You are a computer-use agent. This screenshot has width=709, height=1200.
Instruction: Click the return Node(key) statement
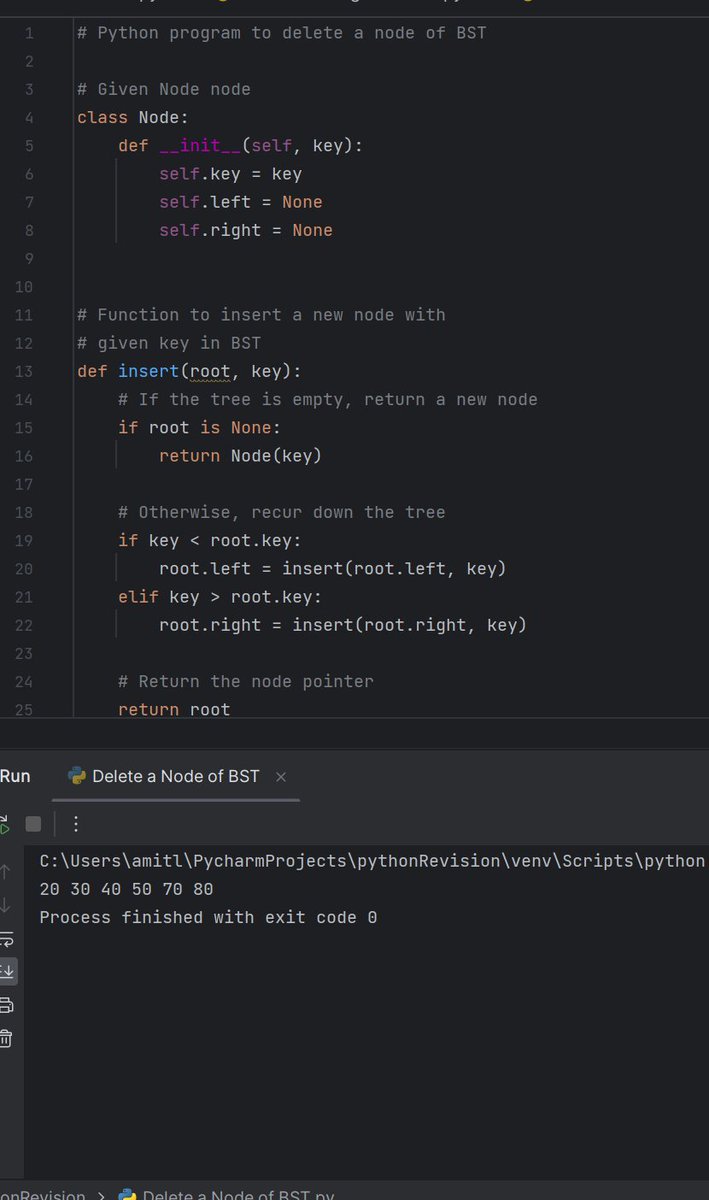click(x=240, y=456)
